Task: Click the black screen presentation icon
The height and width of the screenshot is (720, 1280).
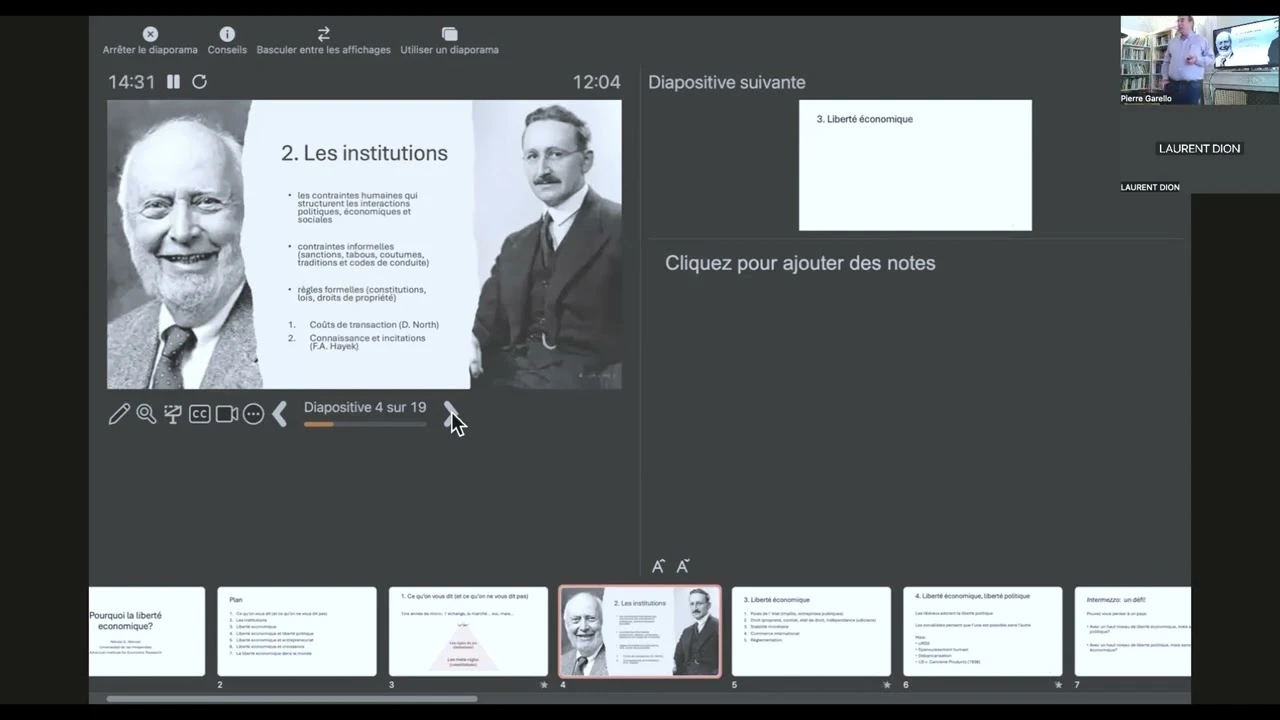Action: click(x=173, y=414)
